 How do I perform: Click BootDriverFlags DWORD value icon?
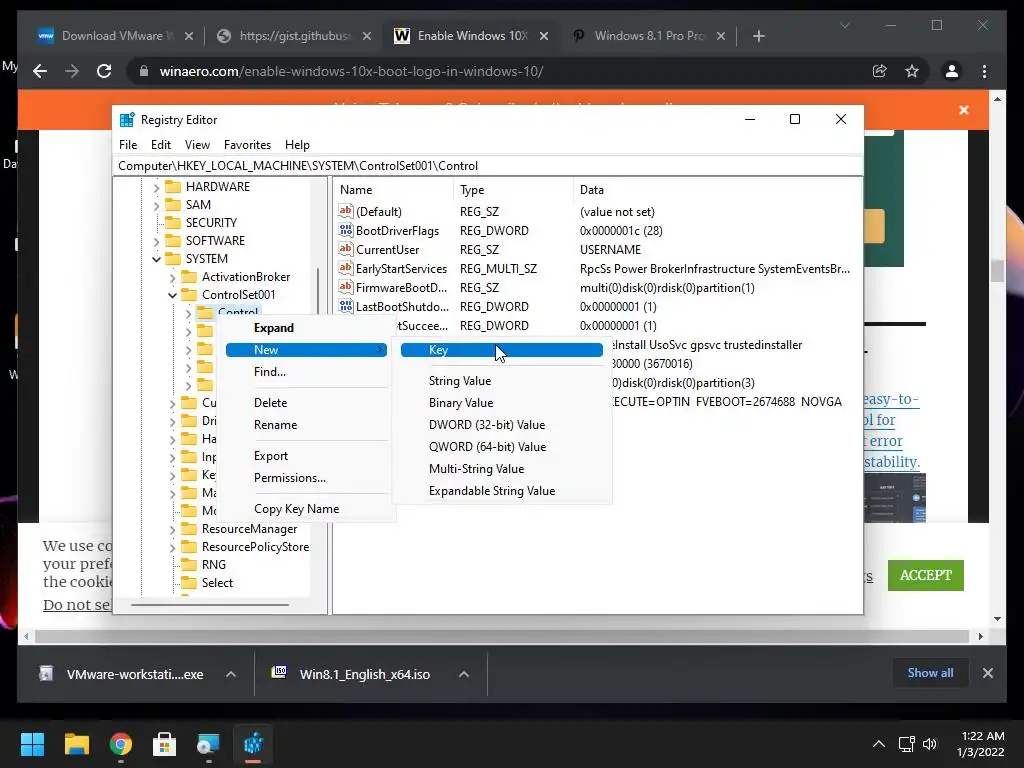(x=345, y=231)
